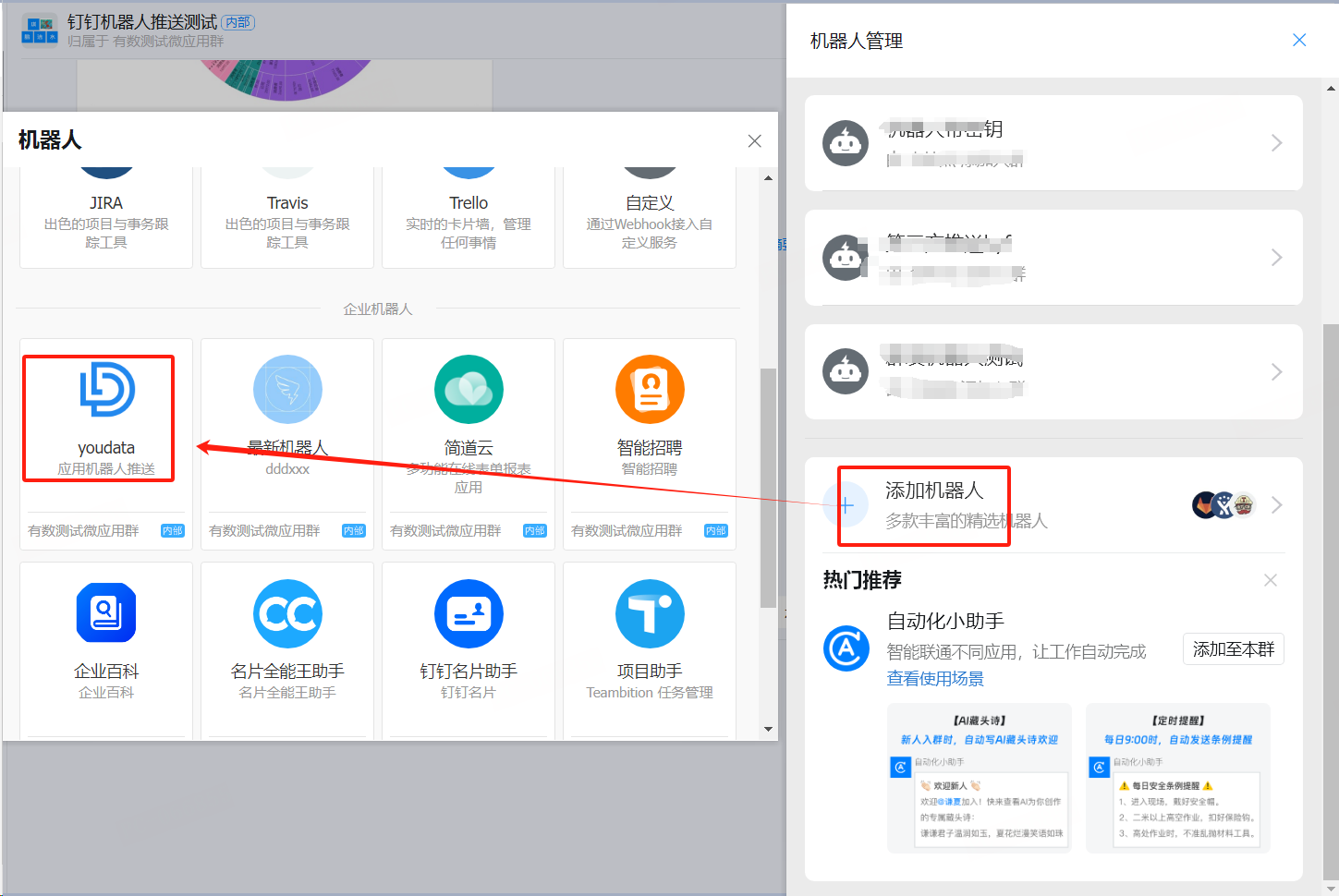The height and width of the screenshot is (896, 1339).
Task: Open the 添加机器人 row chevron arrow
Action: point(1276,505)
